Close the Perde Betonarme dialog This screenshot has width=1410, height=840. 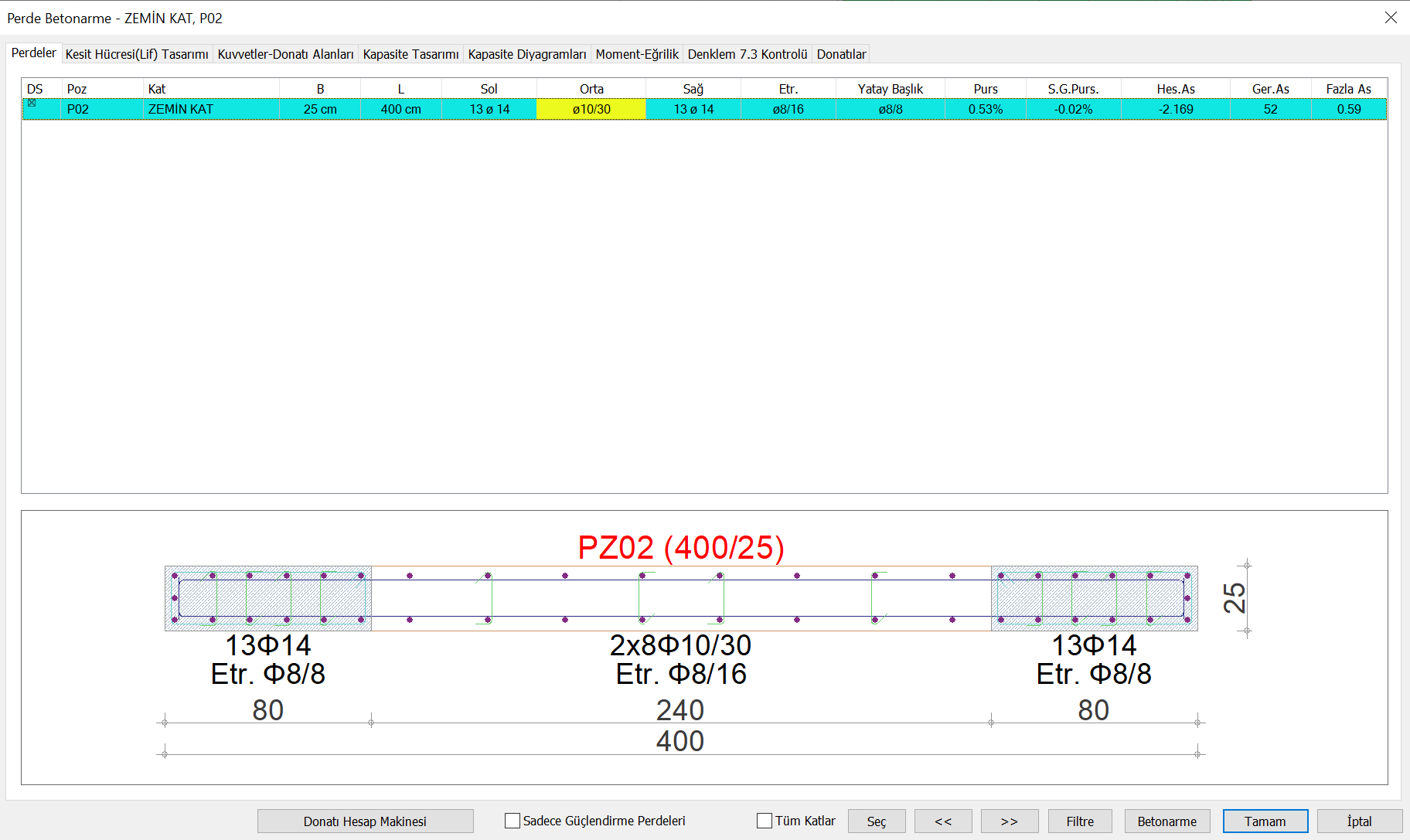pos(1390,18)
